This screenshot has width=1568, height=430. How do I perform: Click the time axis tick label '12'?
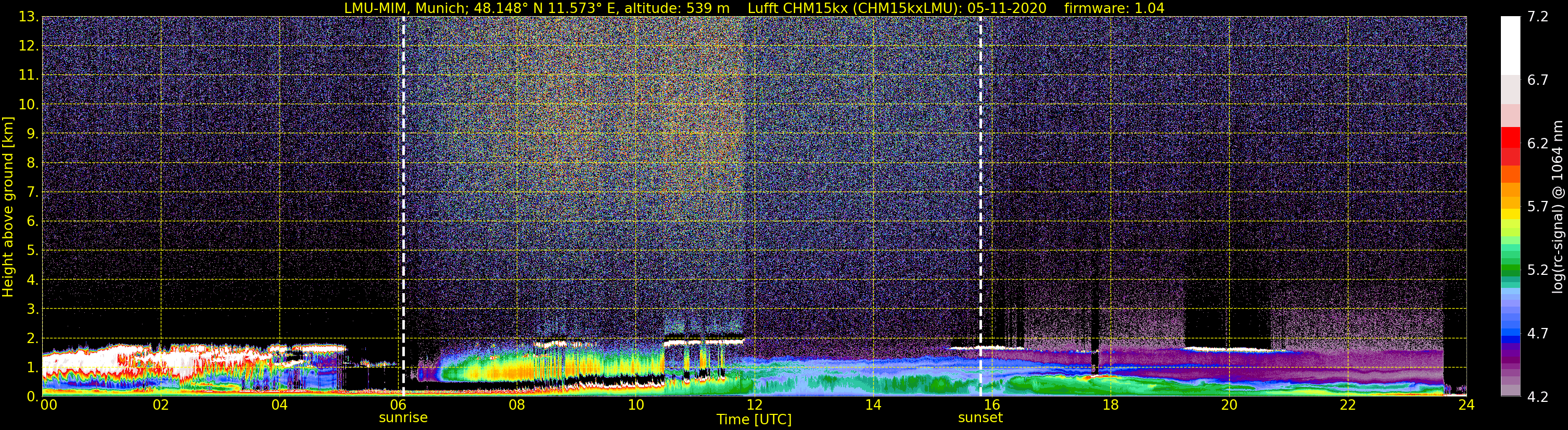tap(754, 405)
